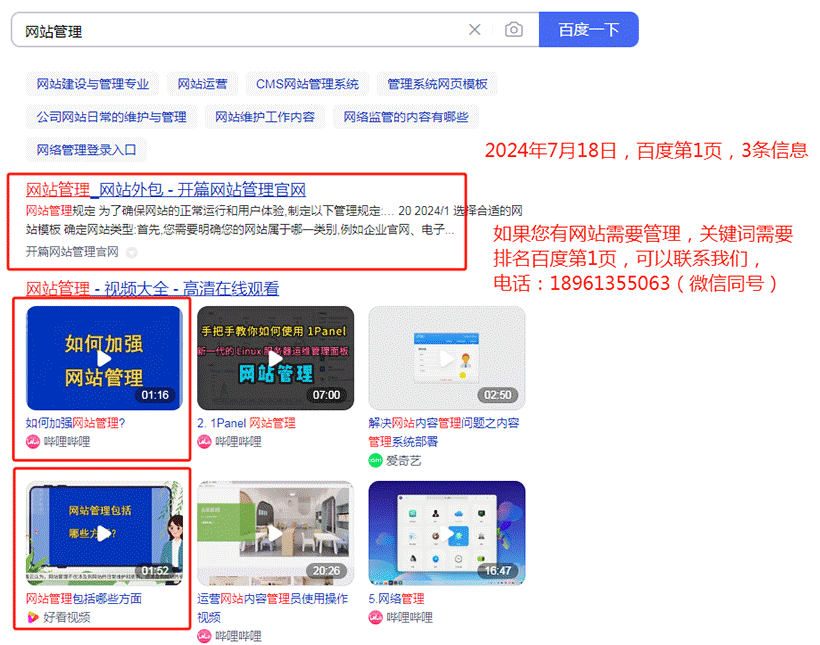Play the 5.网络管理 video

[446, 534]
